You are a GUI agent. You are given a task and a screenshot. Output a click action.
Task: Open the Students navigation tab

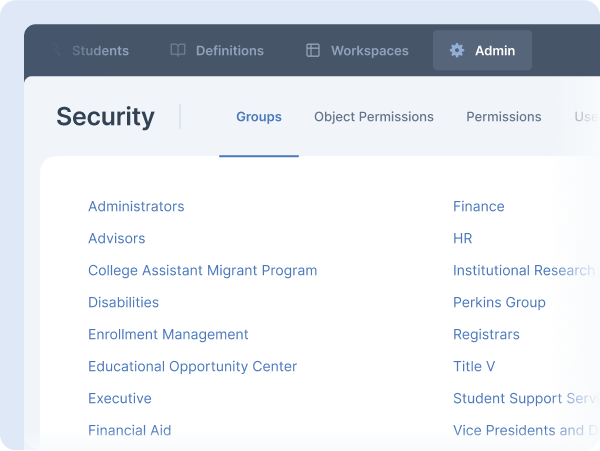tap(99, 50)
